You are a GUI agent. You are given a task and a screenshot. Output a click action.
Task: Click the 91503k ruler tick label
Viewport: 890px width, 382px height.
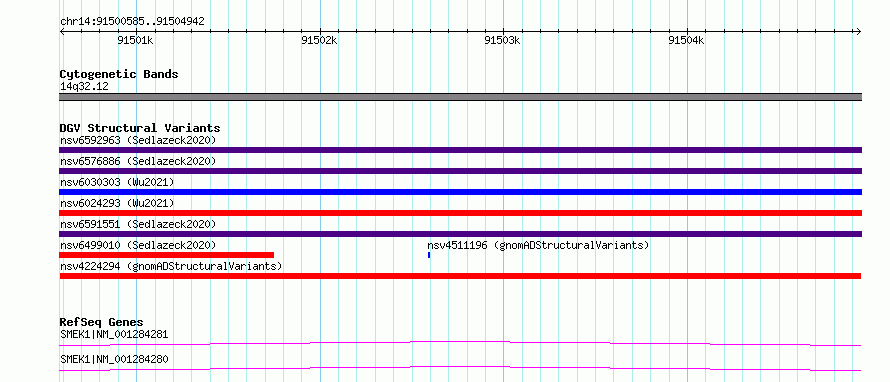point(503,40)
